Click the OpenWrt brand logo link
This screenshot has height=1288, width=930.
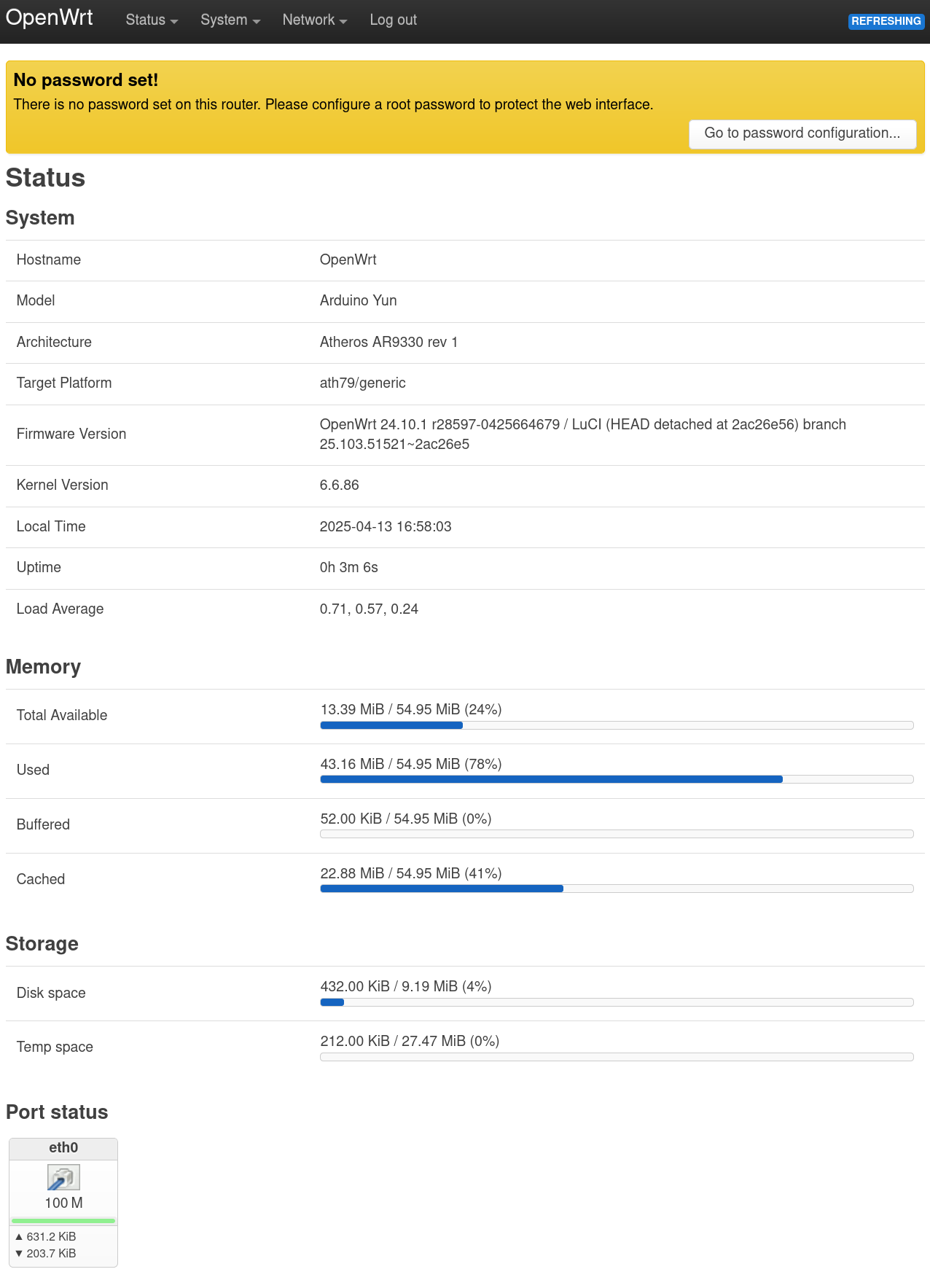(x=50, y=17)
